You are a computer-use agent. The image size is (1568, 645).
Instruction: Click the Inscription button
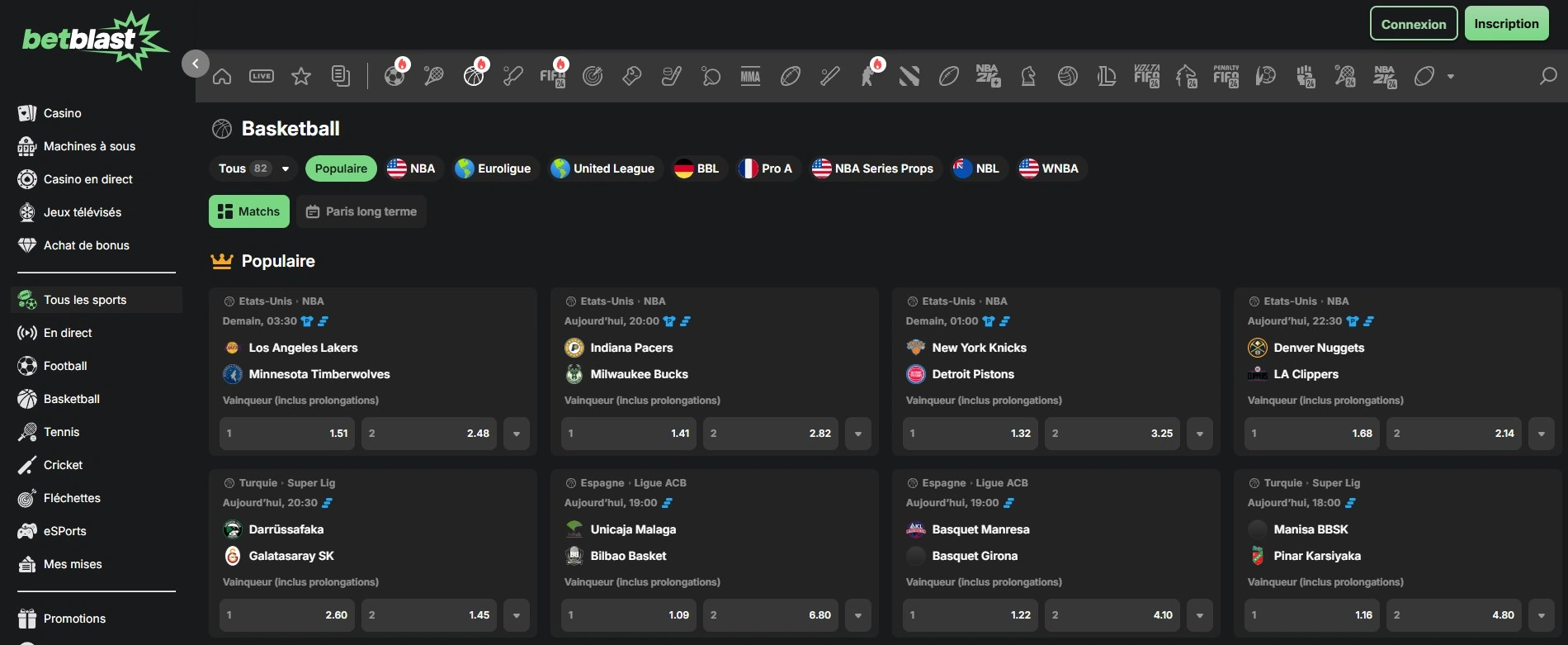point(1507,24)
